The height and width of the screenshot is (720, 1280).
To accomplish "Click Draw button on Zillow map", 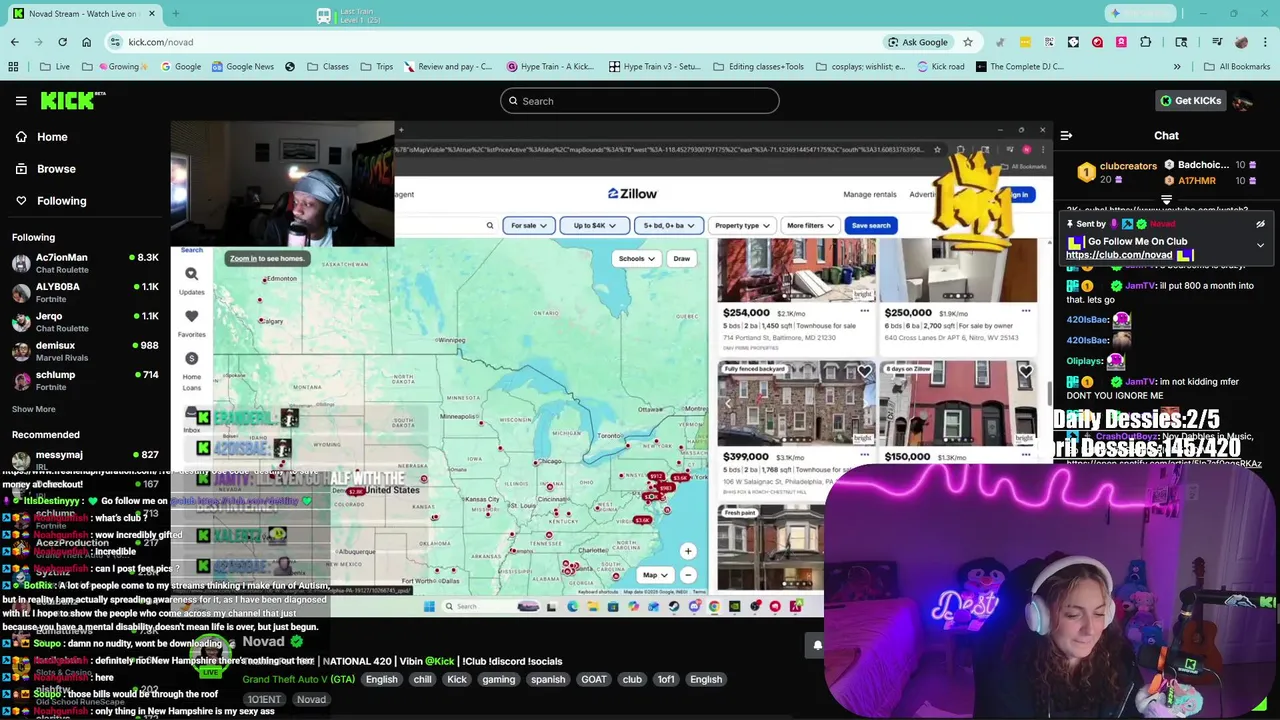I will (682, 258).
